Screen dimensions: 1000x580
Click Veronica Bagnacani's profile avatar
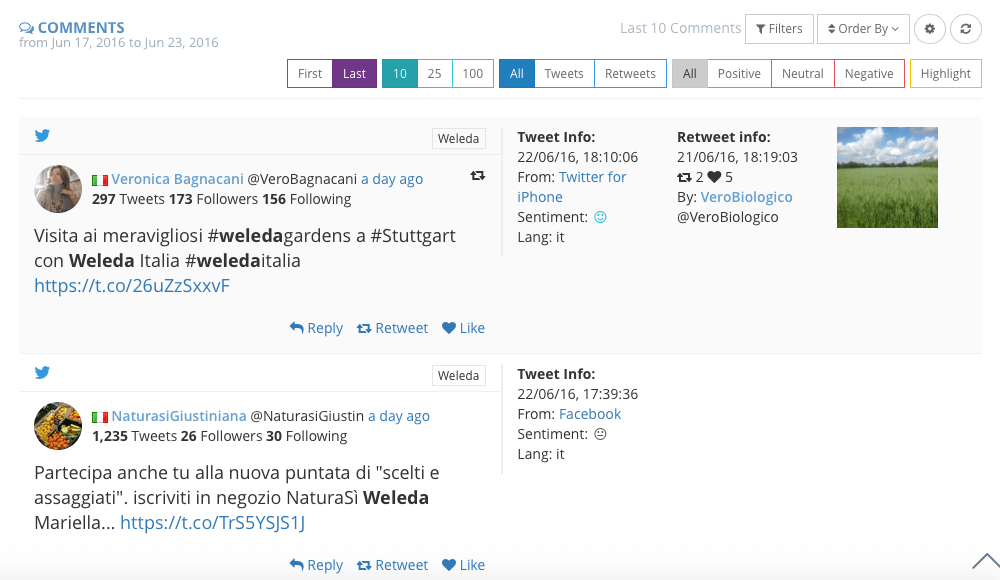(58, 189)
